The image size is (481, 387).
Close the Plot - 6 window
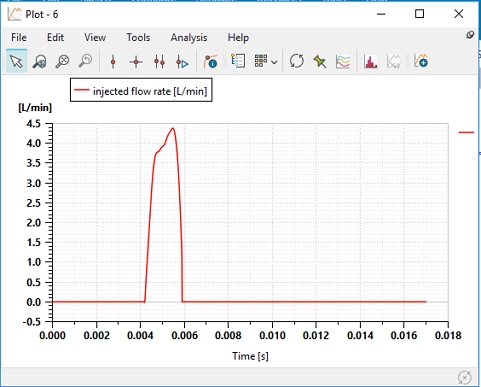(x=459, y=14)
